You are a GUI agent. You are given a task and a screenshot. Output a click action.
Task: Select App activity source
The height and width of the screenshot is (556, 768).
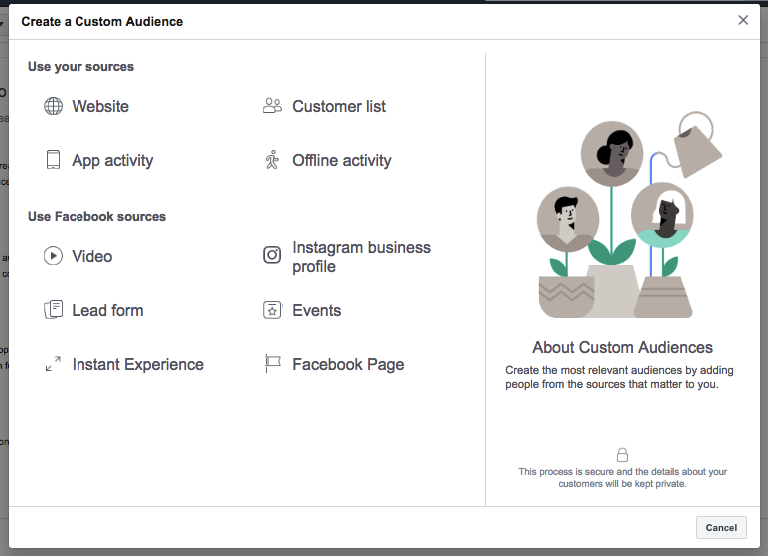click(x=113, y=160)
